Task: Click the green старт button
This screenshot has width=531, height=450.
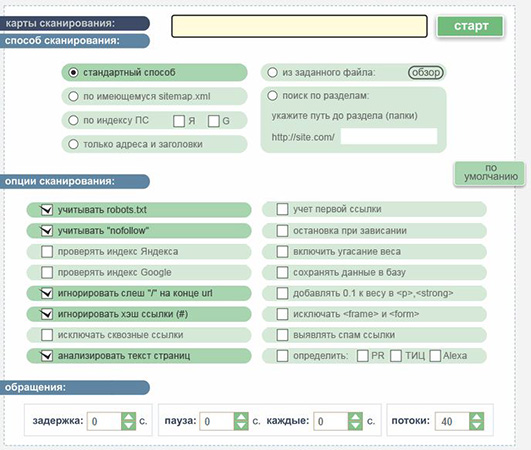Action: point(470,26)
